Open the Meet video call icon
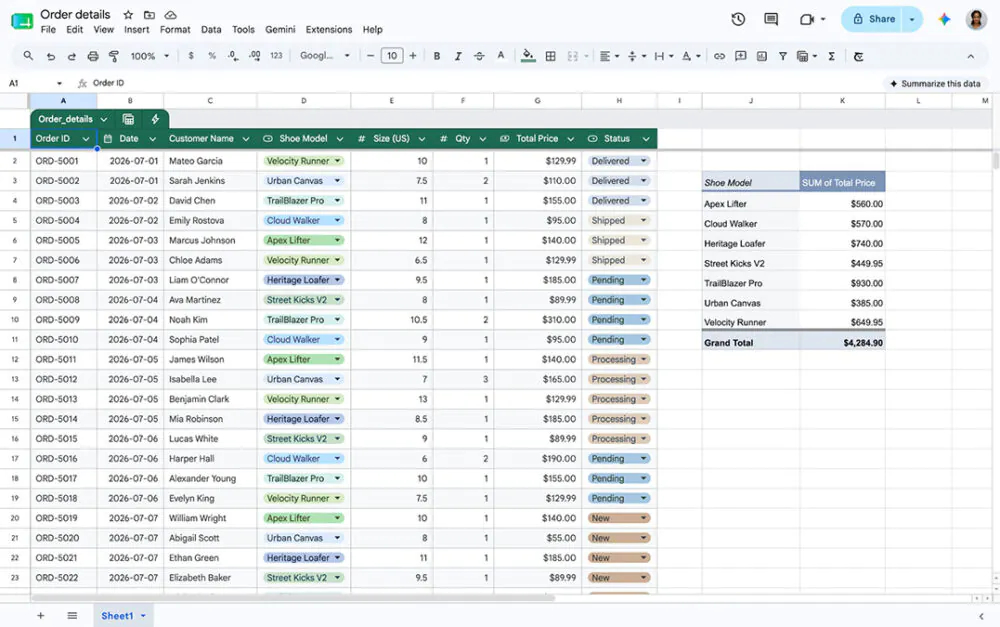 (x=807, y=19)
